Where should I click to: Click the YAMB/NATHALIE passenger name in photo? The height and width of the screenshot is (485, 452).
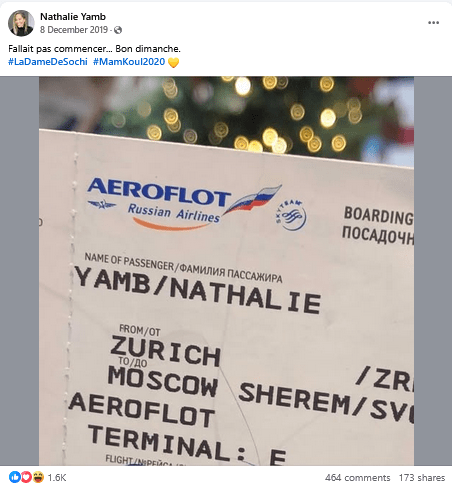pos(197,290)
